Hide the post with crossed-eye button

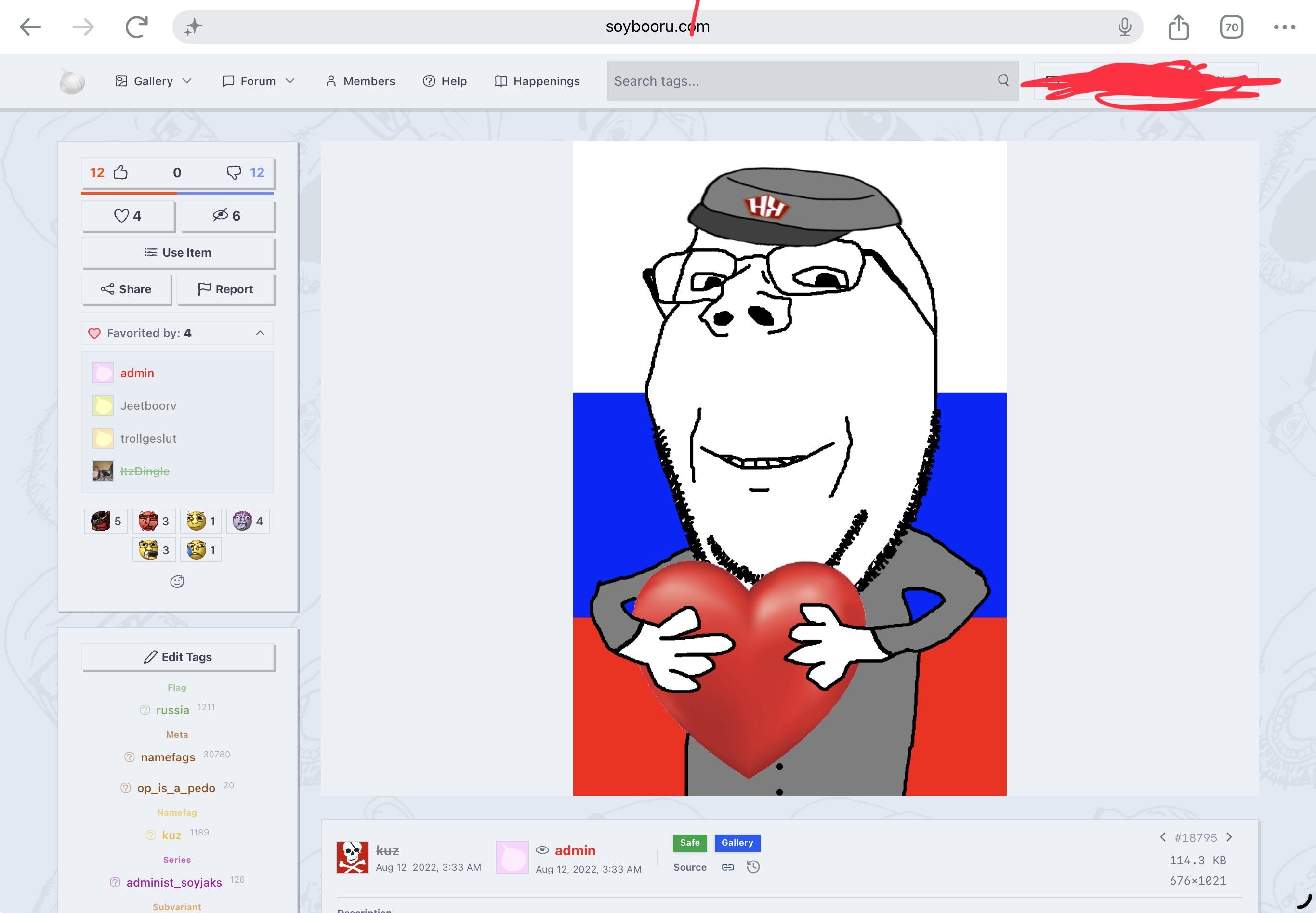(x=227, y=216)
